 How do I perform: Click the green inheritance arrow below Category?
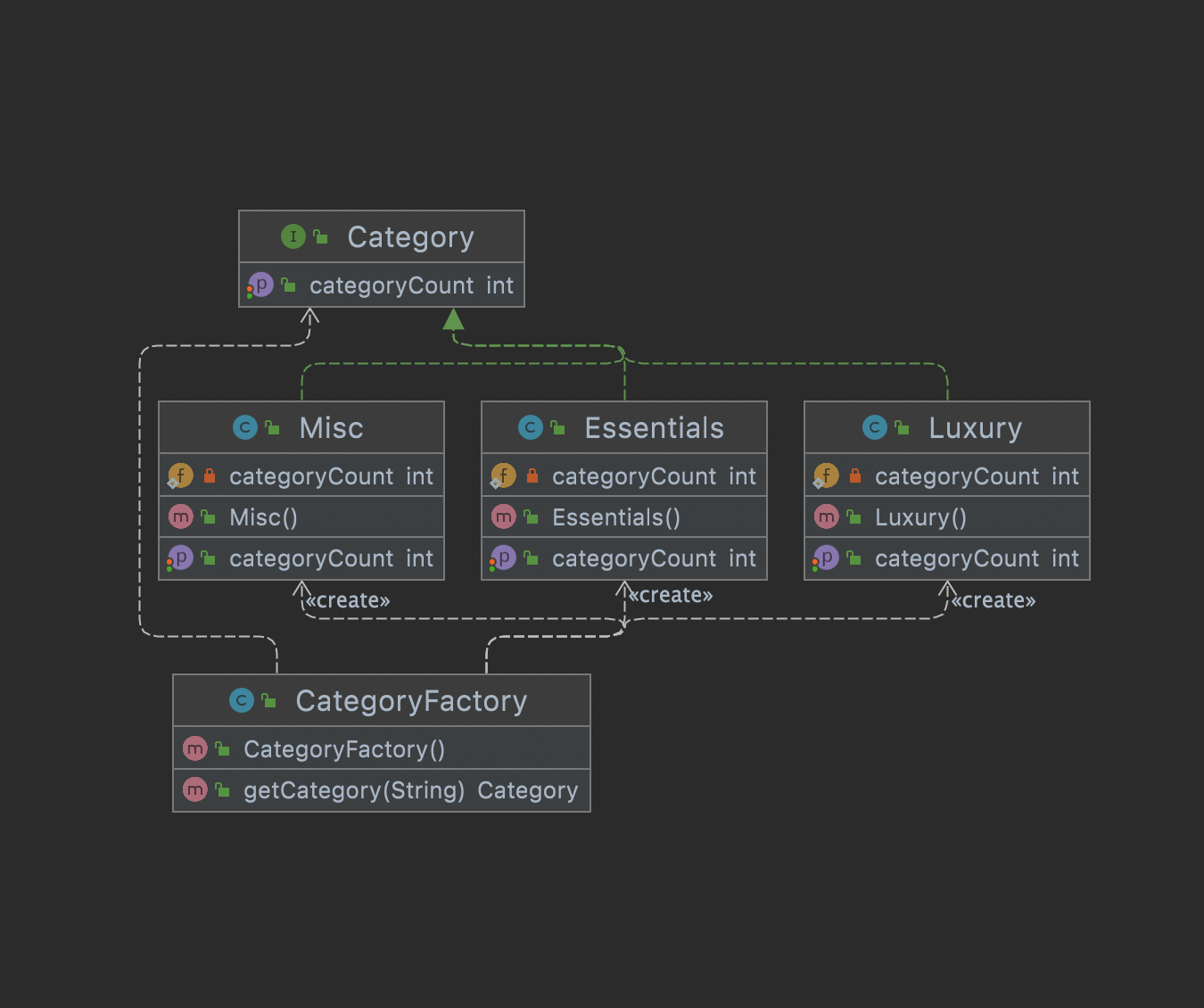point(453,321)
